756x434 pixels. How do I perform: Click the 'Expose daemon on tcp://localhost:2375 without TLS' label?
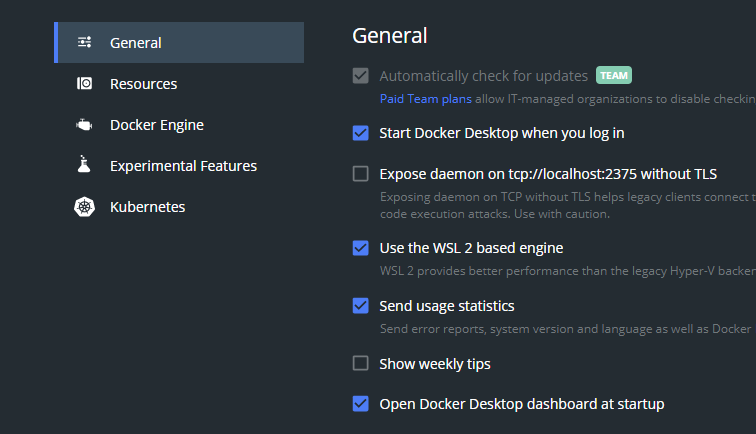548,174
